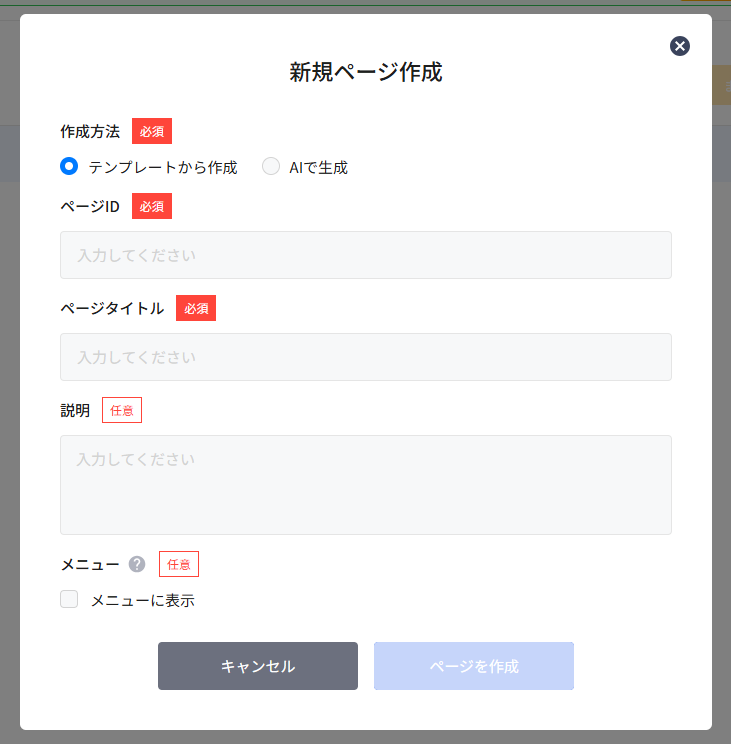This screenshot has height=744, width=731.
Task: Focus the ページID input field
Action: click(x=365, y=255)
